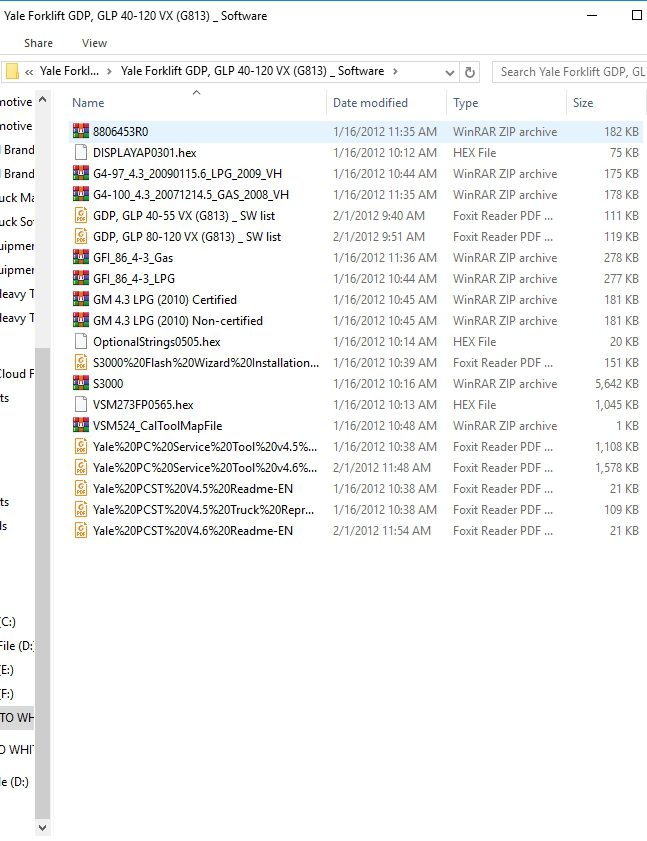Click the GM 4.3 LPG Non-certified archive icon
The width and height of the screenshot is (647, 841).
click(80, 320)
